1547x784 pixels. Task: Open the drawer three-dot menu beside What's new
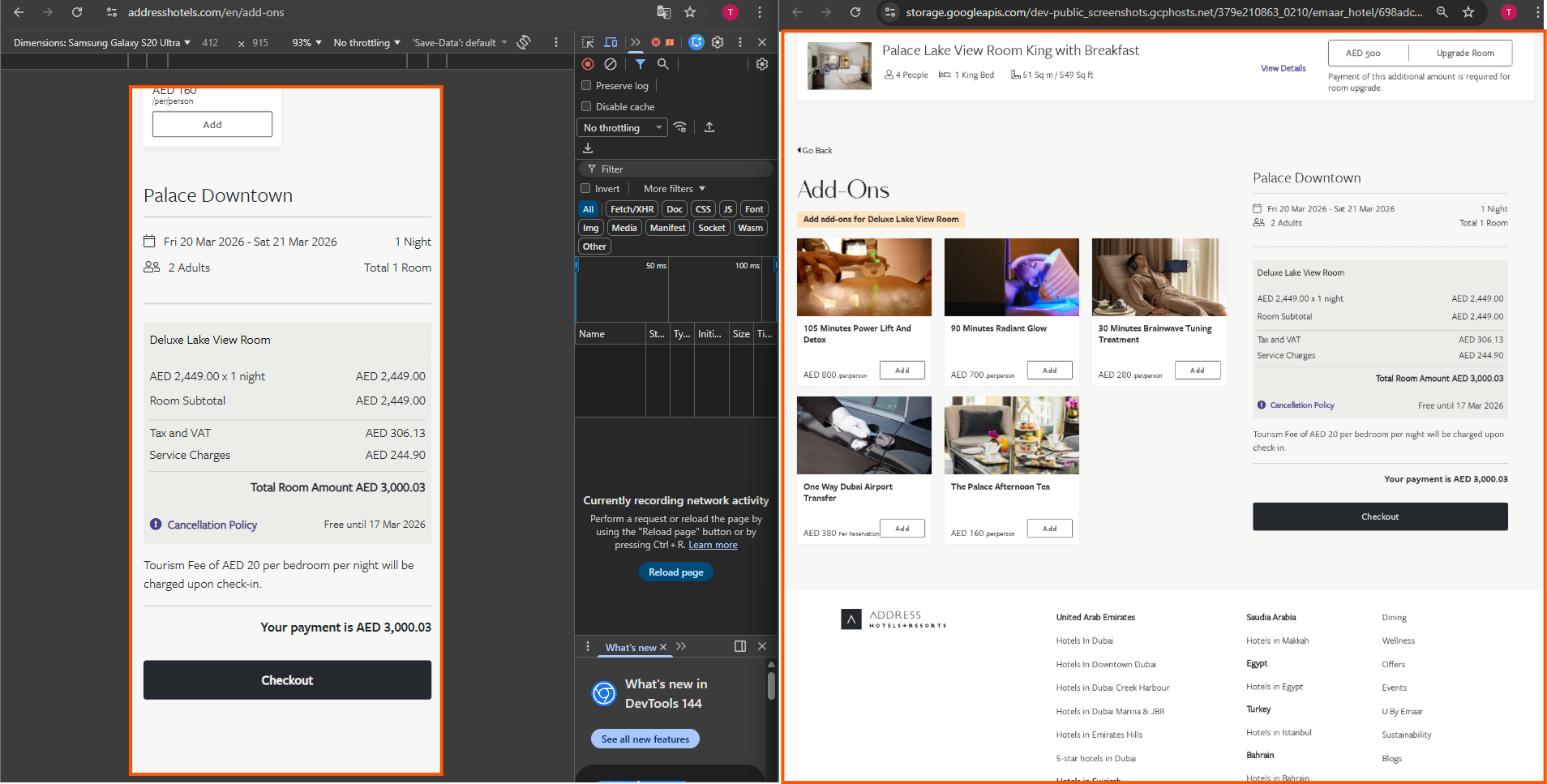[588, 646]
